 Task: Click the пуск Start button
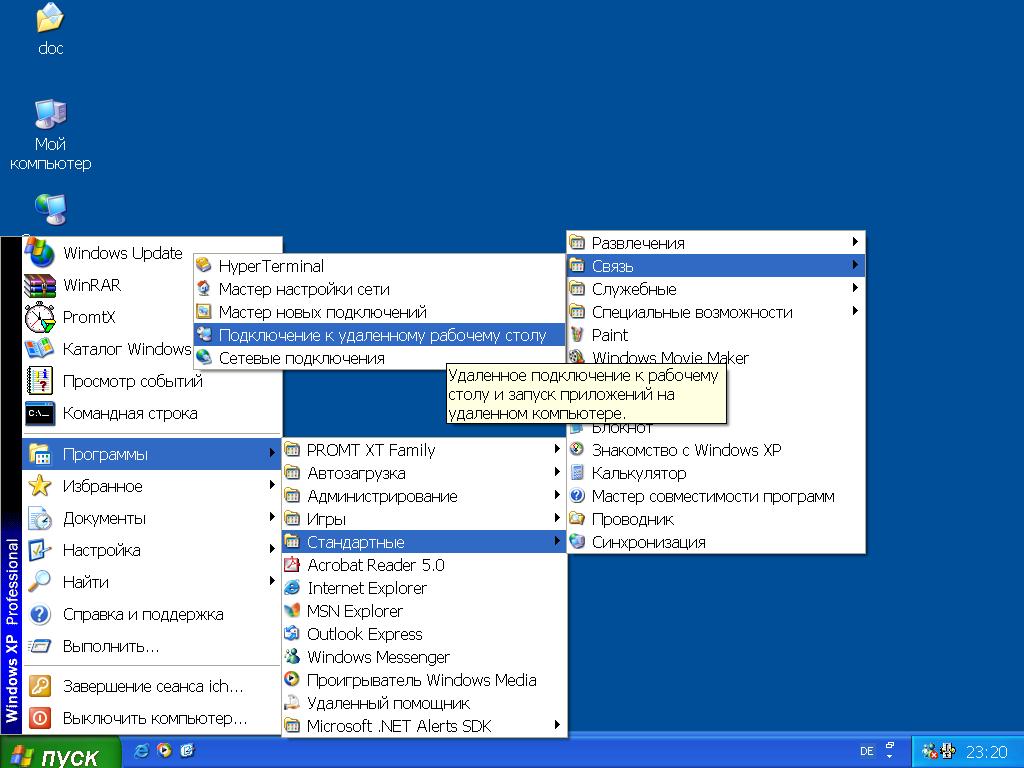60,753
